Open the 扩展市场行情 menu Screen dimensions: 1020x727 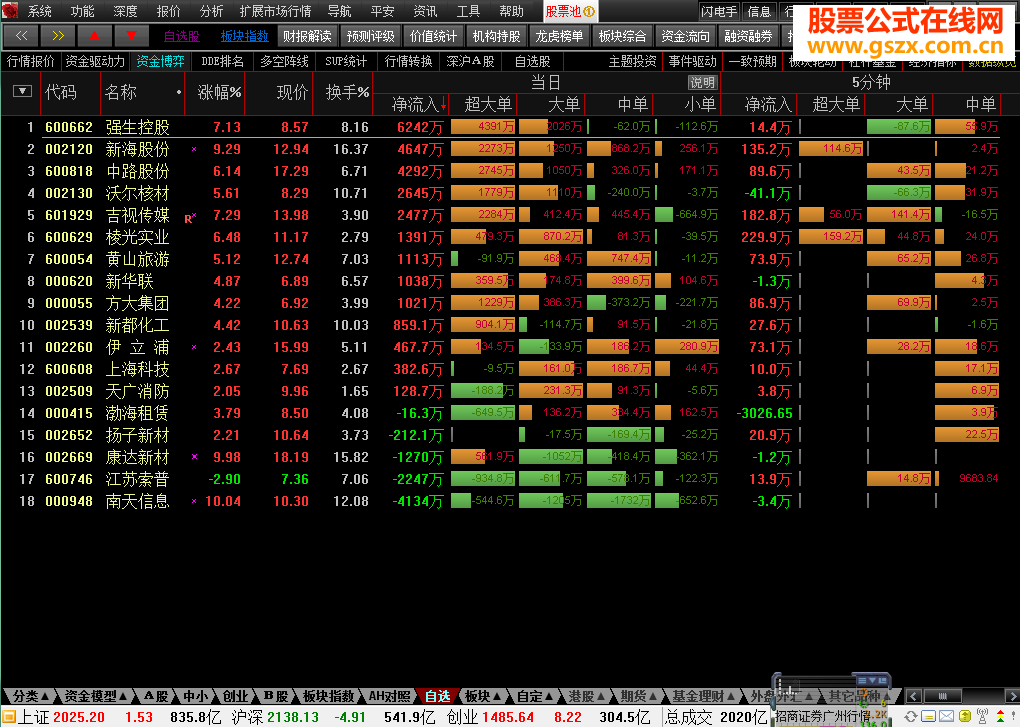point(275,11)
